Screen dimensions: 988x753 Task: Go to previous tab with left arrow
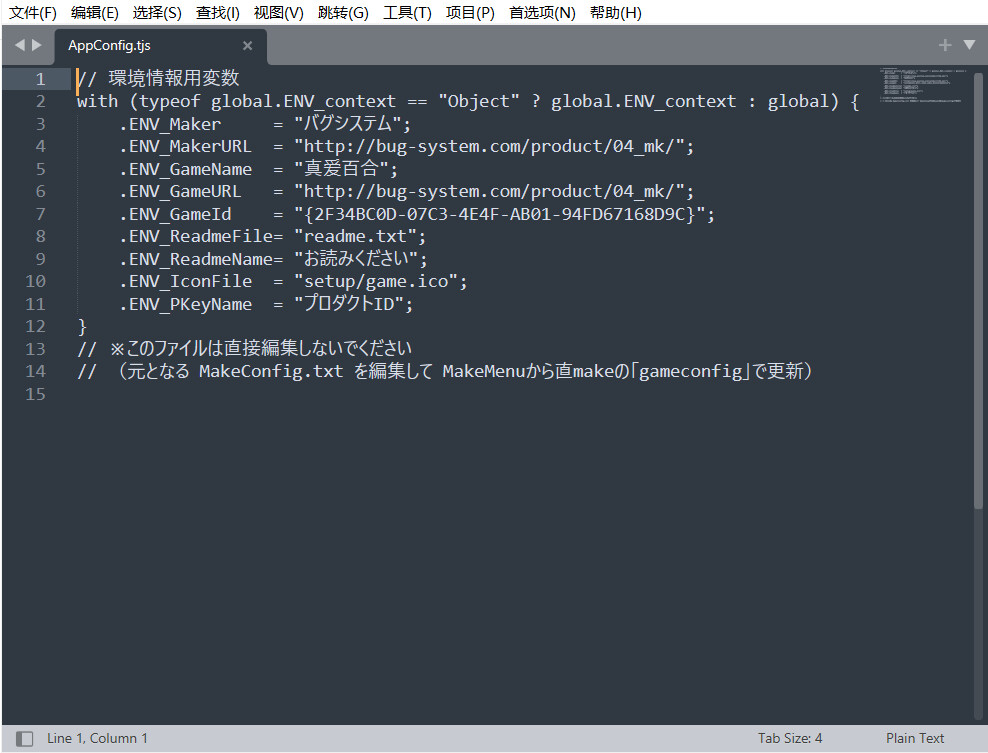[x=20, y=45]
